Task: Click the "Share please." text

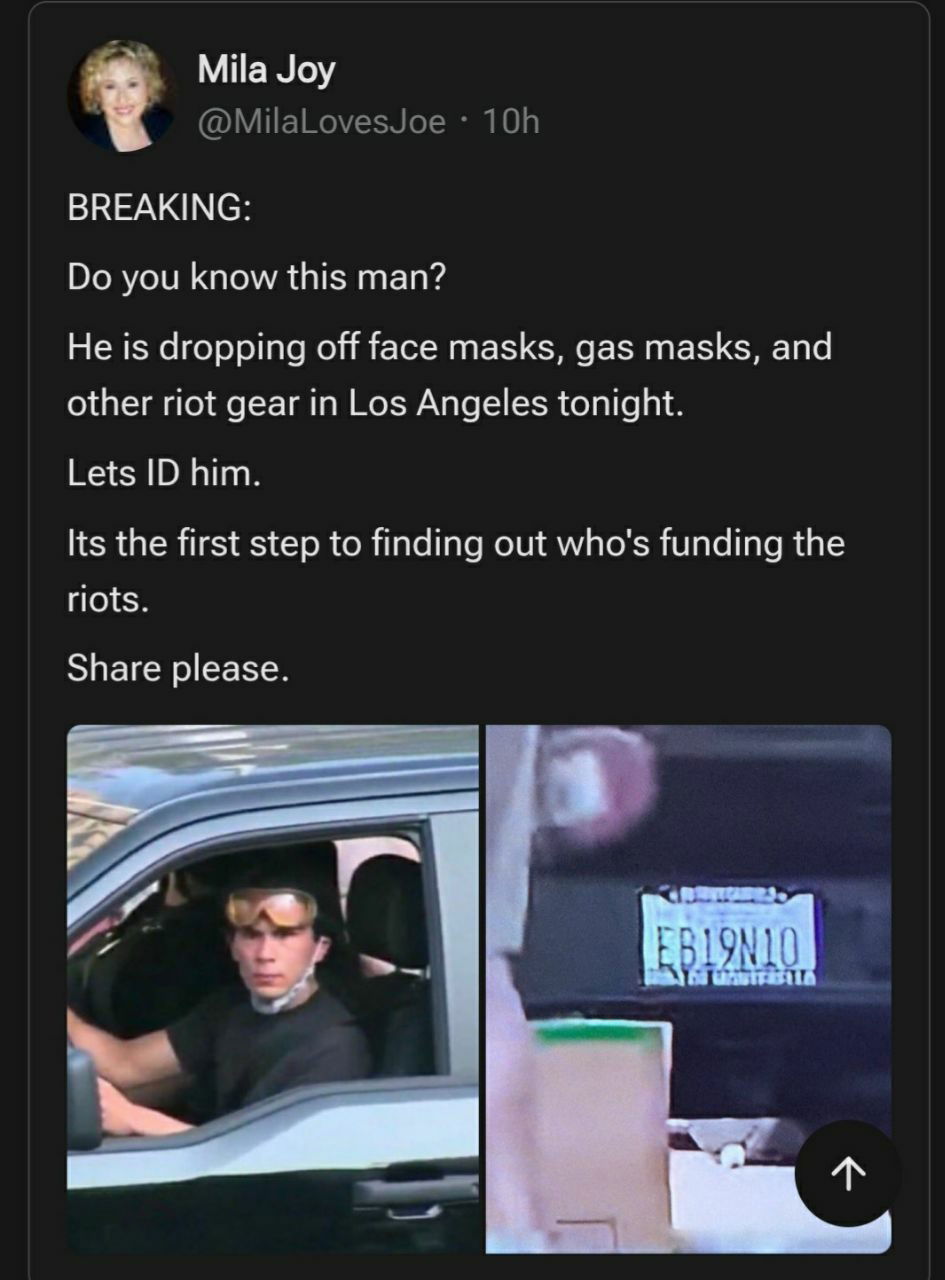Action: 178,668
